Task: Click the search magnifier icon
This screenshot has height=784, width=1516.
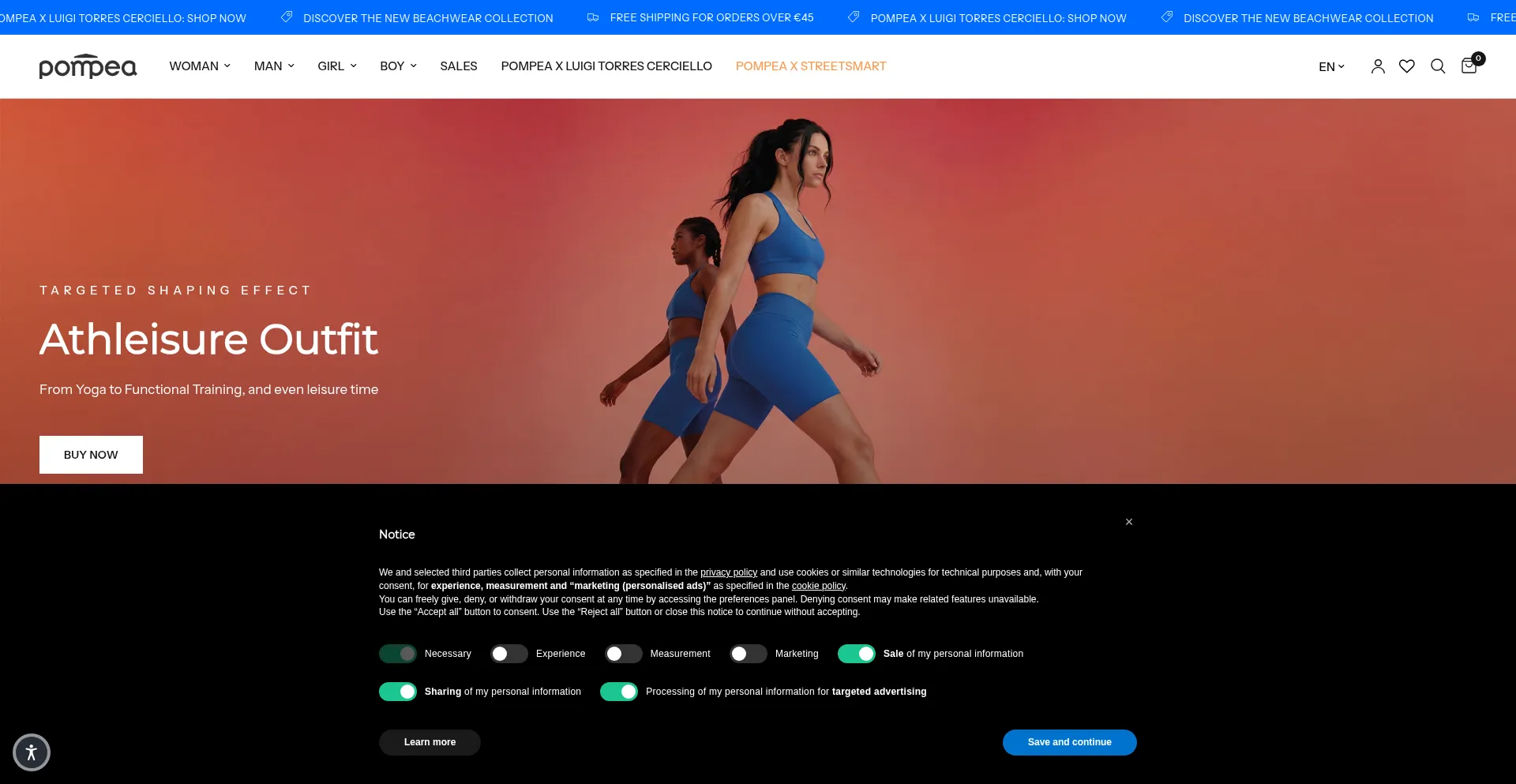Action: (1438, 66)
